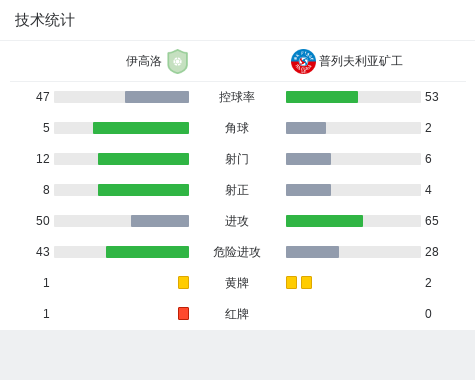The width and height of the screenshot is (475, 380).
Task: Select the 技术统计 section heading
Action: [x=44, y=20]
